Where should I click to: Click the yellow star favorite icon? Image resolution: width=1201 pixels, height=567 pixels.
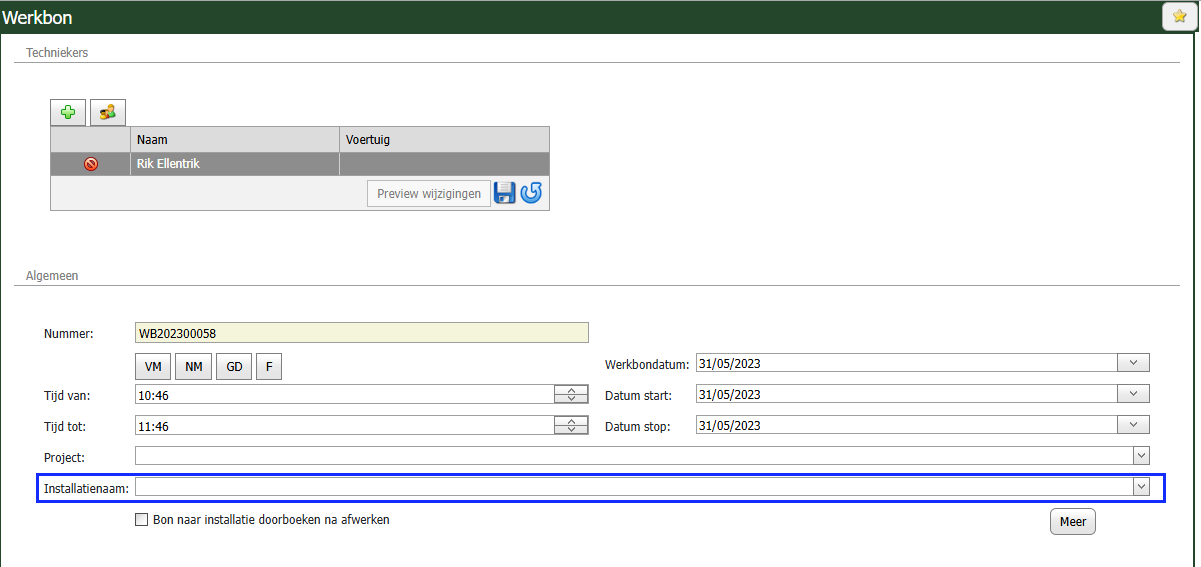tap(1179, 17)
